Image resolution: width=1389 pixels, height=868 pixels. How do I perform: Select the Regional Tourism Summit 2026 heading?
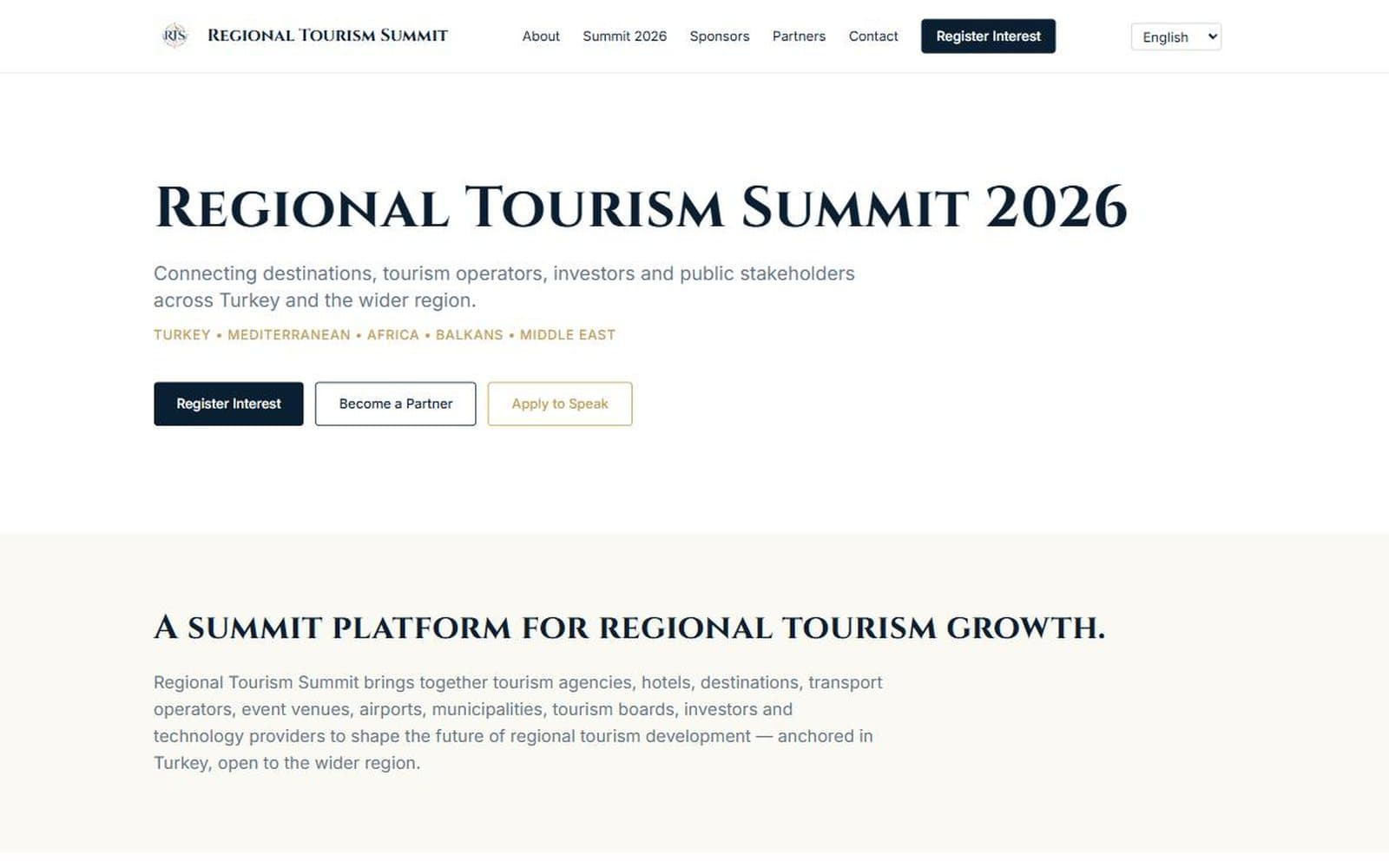coord(641,208)
